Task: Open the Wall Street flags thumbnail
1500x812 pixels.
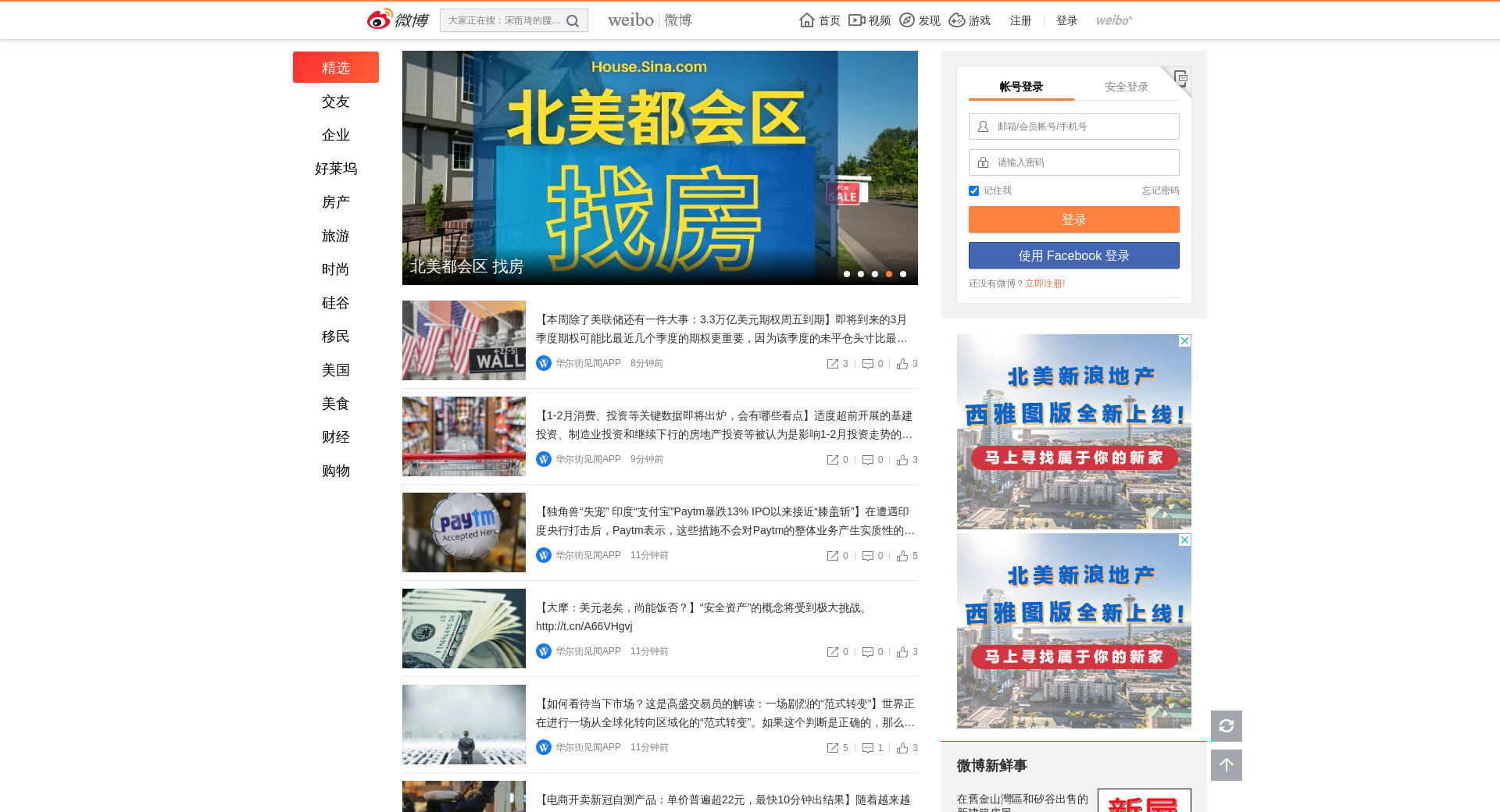Action: (464, 340)
